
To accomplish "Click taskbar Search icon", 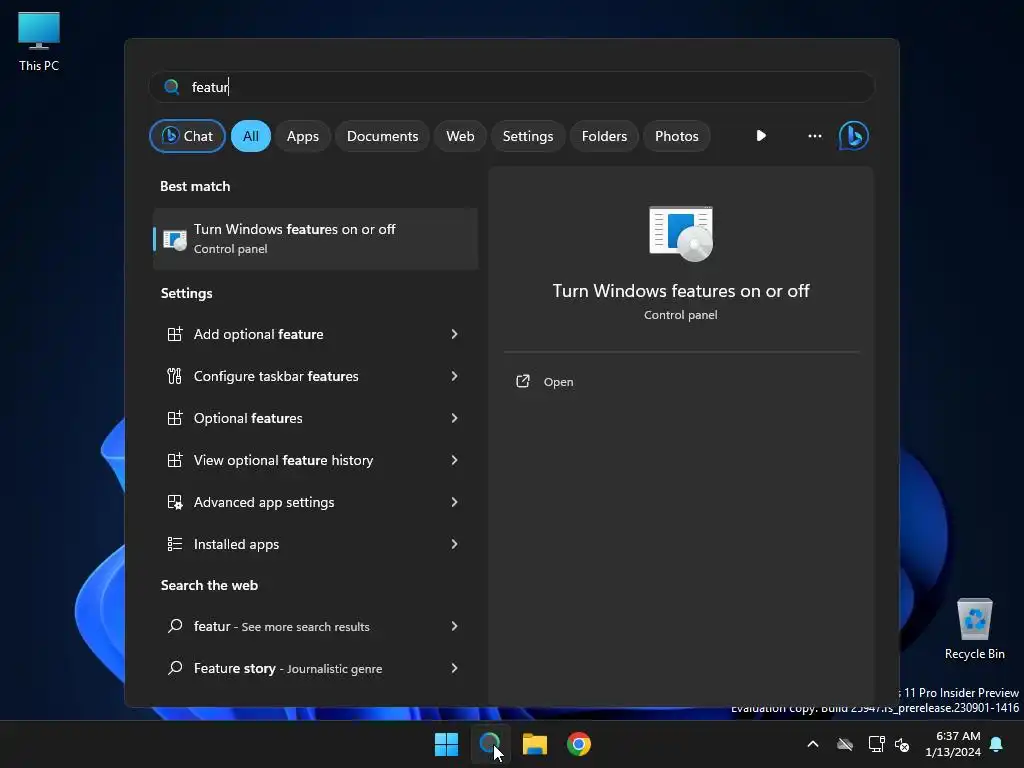I will 490,744.
